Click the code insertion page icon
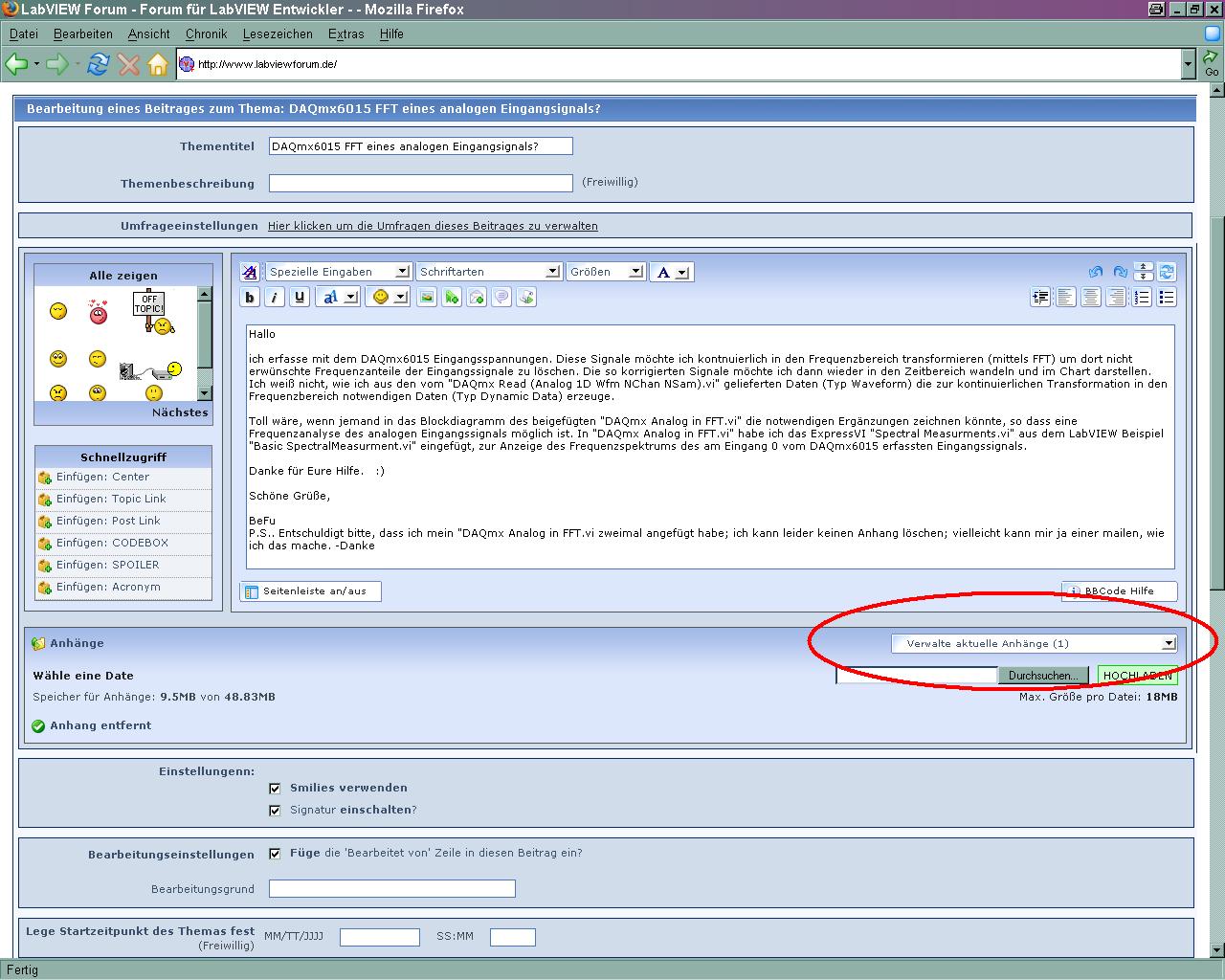Viewport: 1225px width, 980px height. 526,298
